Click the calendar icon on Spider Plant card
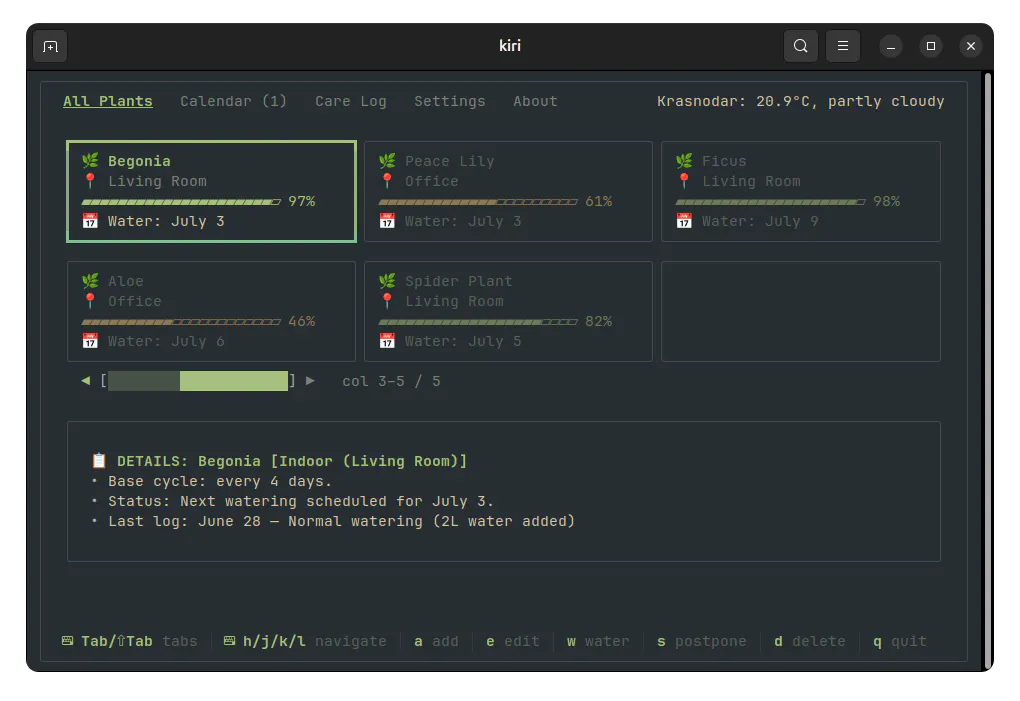The width and height of the screenshot is (1020, 701). pos(387,341)
